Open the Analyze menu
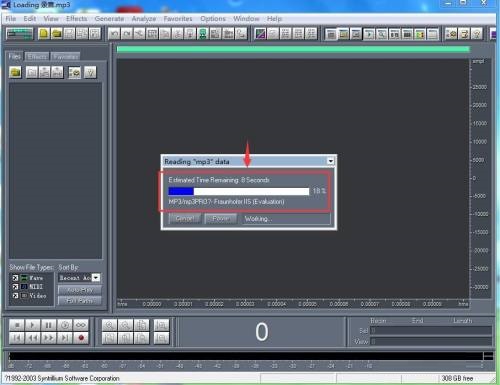Image resolution: width=500 pixels, height=385 pixels. 144,19
